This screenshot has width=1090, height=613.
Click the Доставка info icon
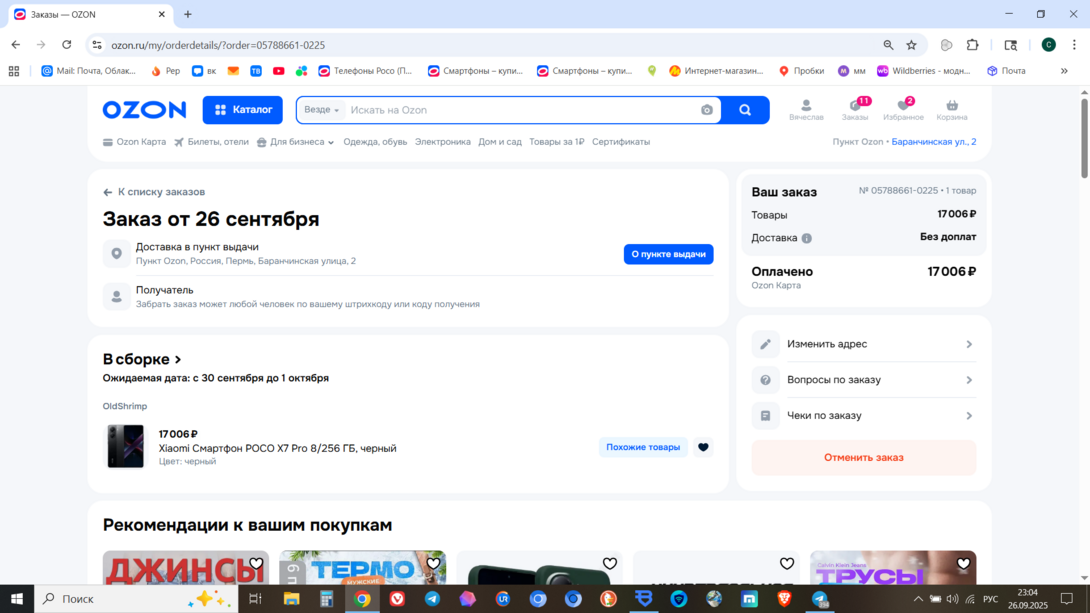(x=806, y=238)
